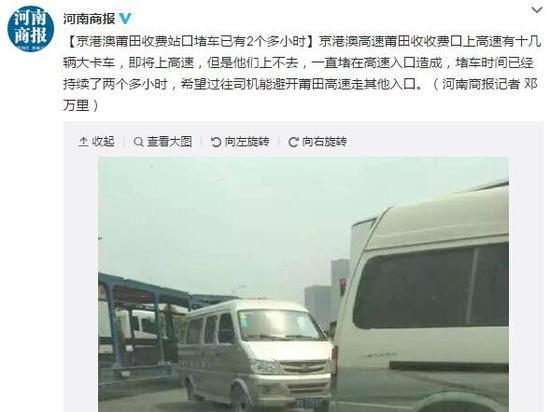Viewport: 550px width, 412px height.
Task: Click the blue verified V badge
Action: pyautogui.click(x=125, y=19)
